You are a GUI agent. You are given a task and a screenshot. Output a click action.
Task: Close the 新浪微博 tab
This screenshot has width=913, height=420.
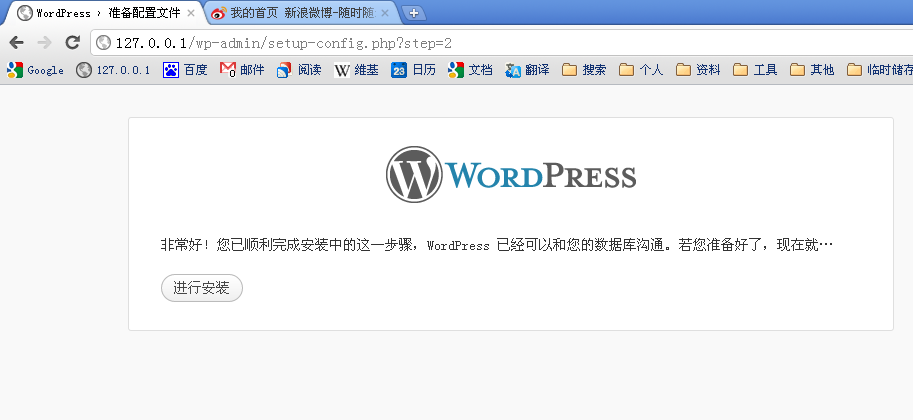pyautogui.click(x=384, y=13)
